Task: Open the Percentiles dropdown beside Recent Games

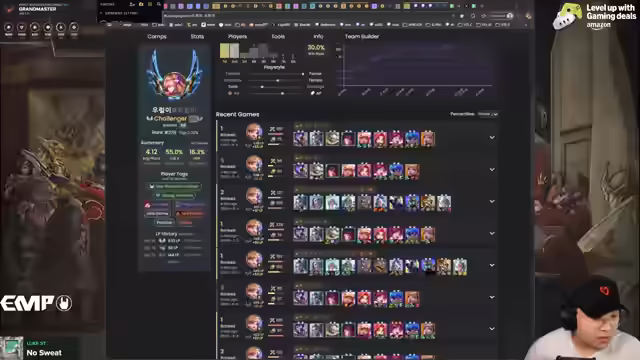Action: (488, 114)
